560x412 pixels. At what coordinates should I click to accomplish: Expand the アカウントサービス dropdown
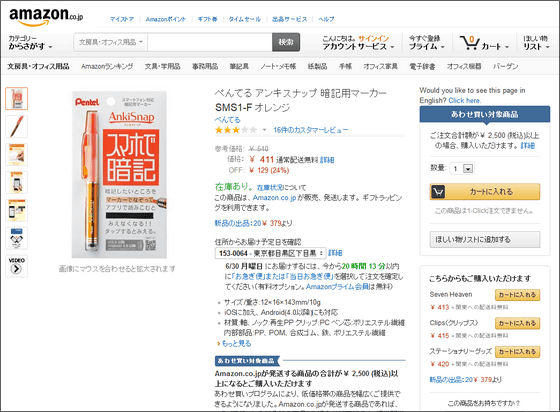click(358, 47)
